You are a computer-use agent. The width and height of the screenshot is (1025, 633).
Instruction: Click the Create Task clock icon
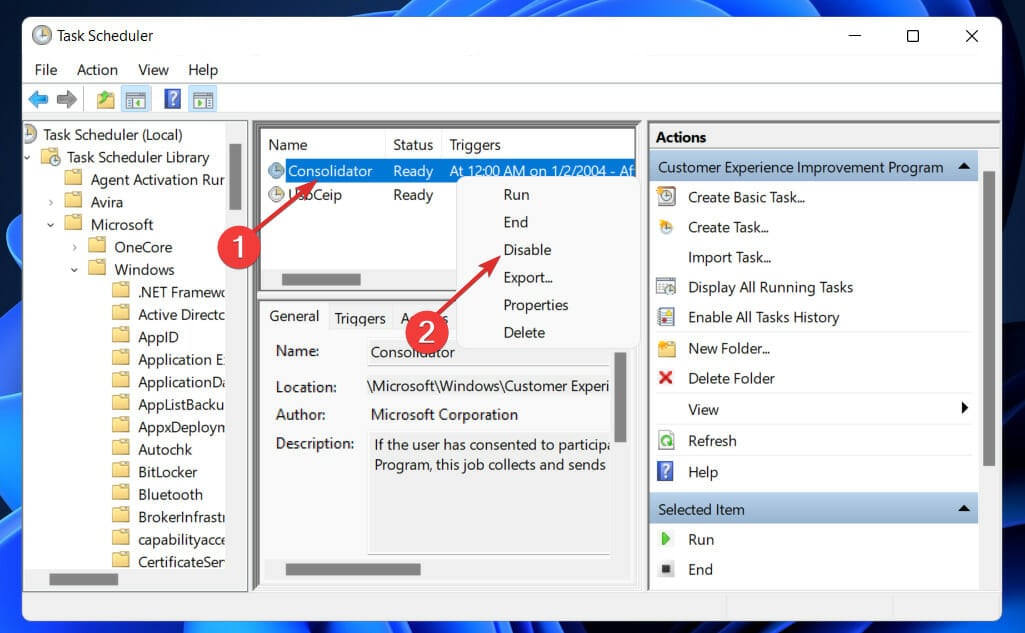coord(666,227)
